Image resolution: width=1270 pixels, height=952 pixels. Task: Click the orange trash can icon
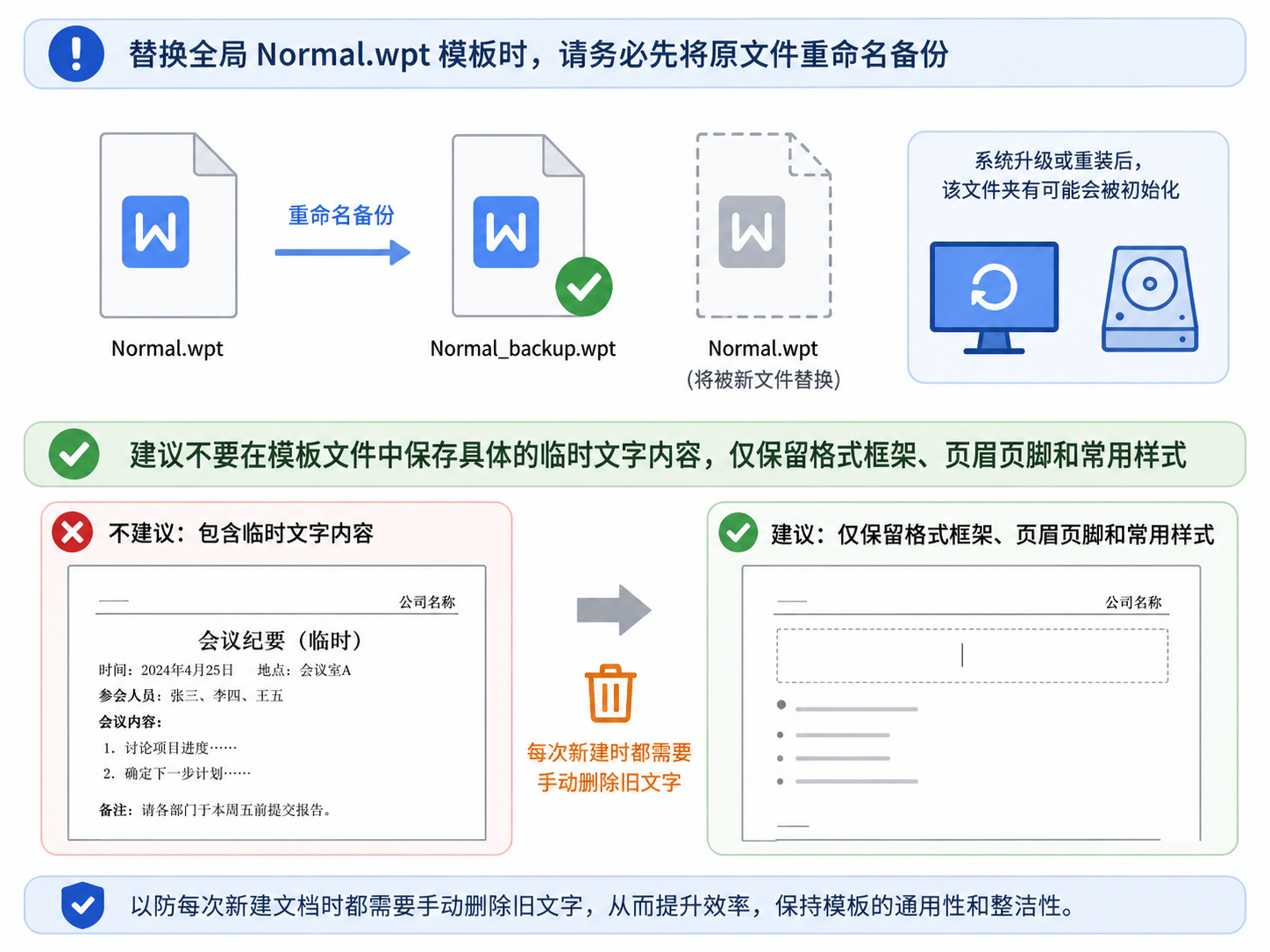click(x=610, y=693)
